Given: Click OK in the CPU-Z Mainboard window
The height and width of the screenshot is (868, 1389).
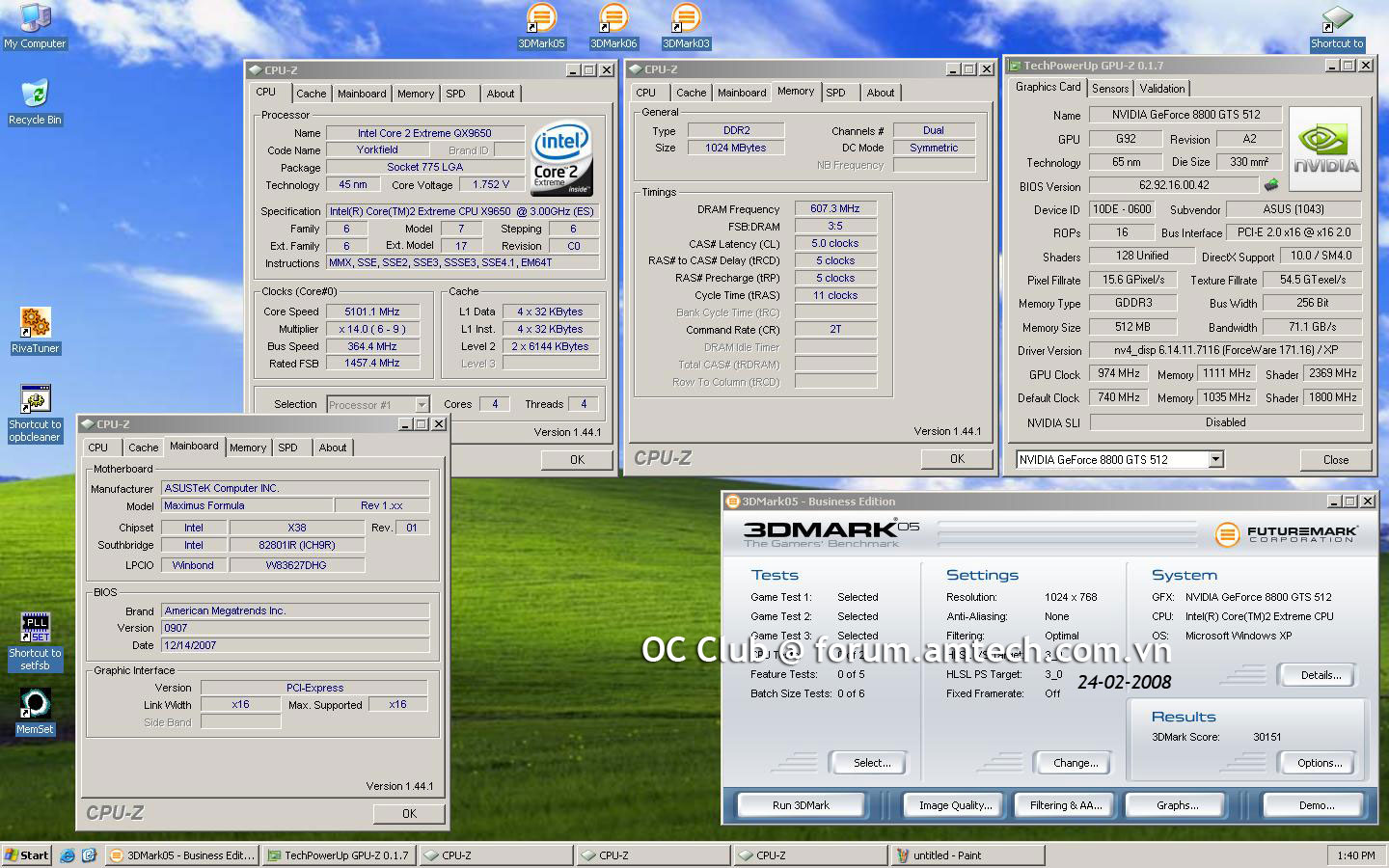Looking at the screenshot, I should [409, 814].
